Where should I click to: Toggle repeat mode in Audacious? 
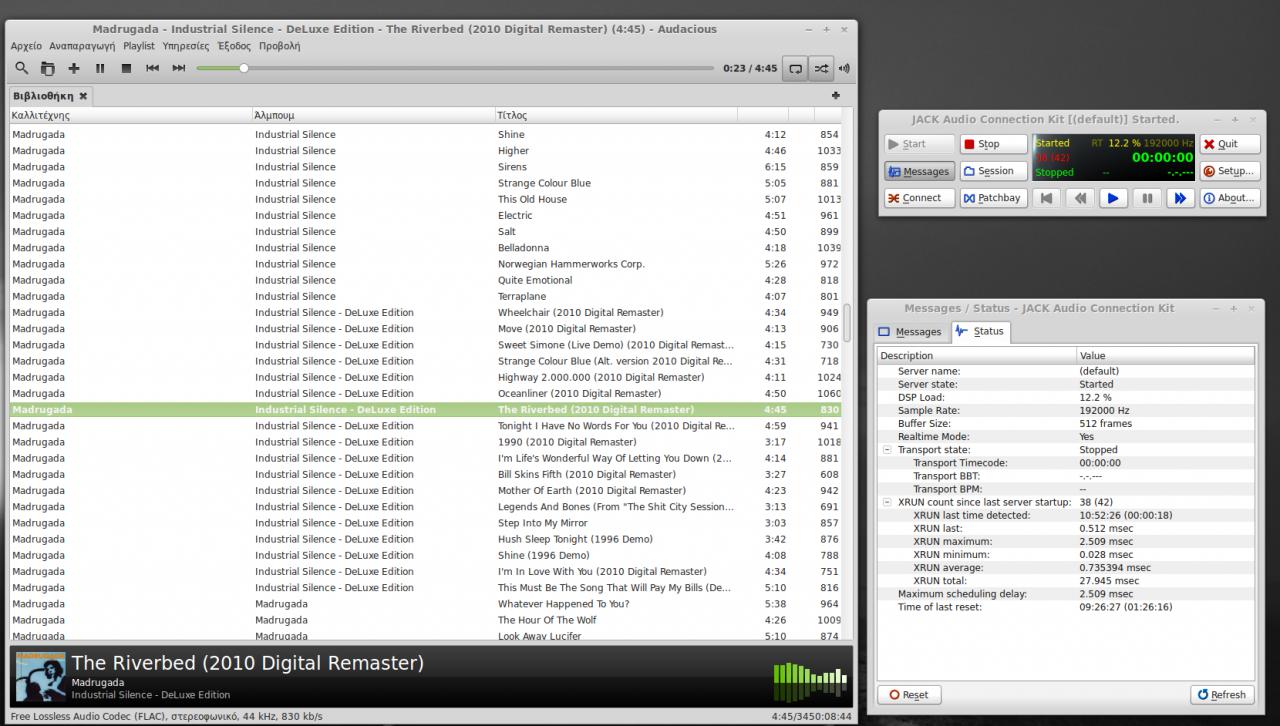point(795,68)
